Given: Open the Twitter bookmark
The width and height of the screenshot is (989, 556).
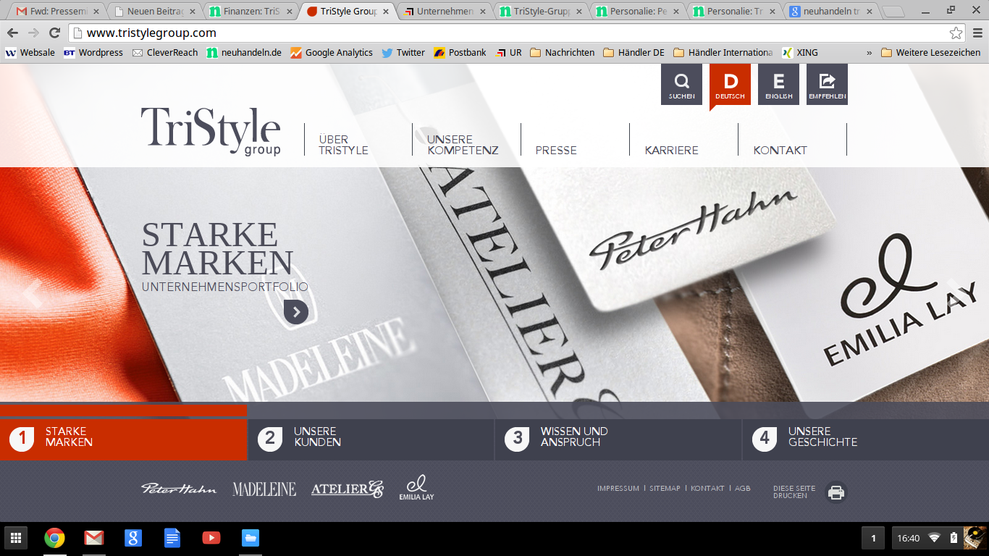Looking at the screenshot, I should point(403,53).
